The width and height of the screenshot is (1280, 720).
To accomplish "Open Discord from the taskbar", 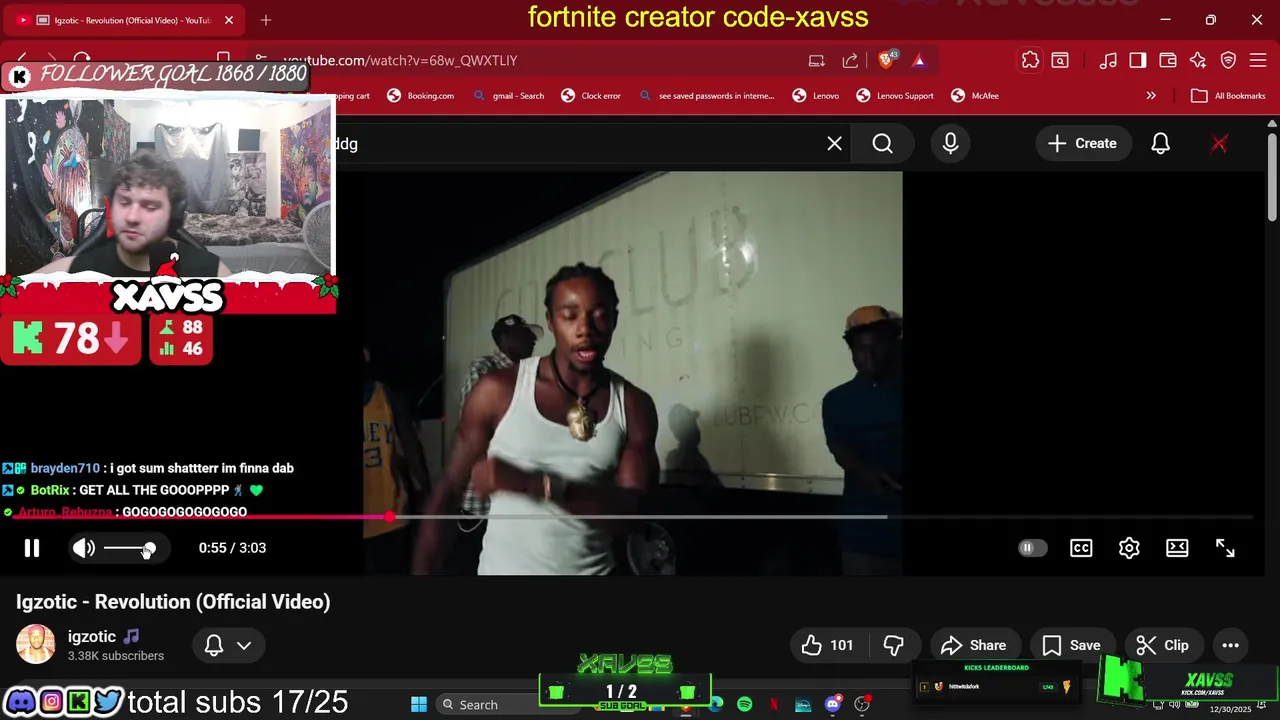I will coord(832,705).
